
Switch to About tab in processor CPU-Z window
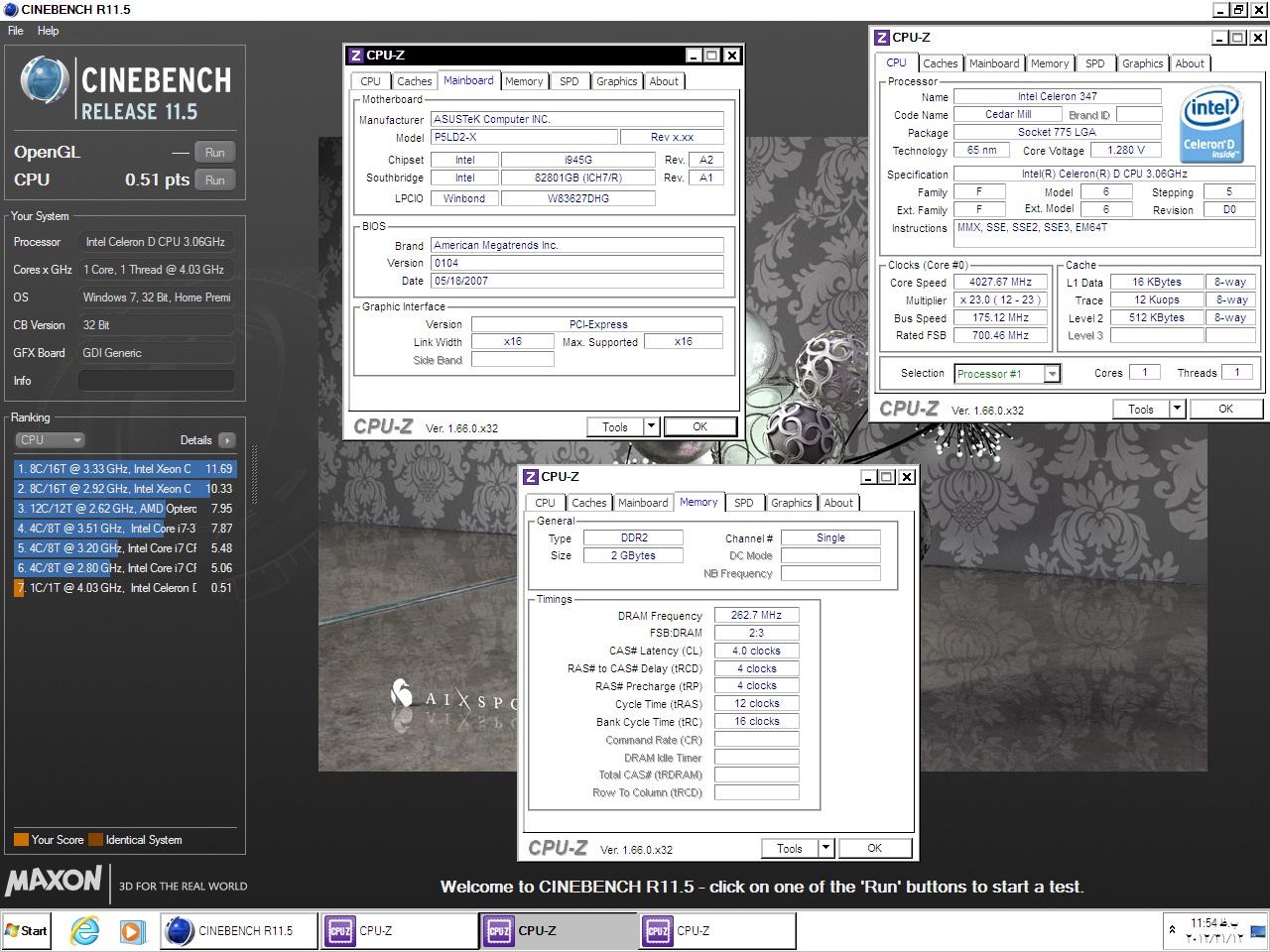[1190, 63]
